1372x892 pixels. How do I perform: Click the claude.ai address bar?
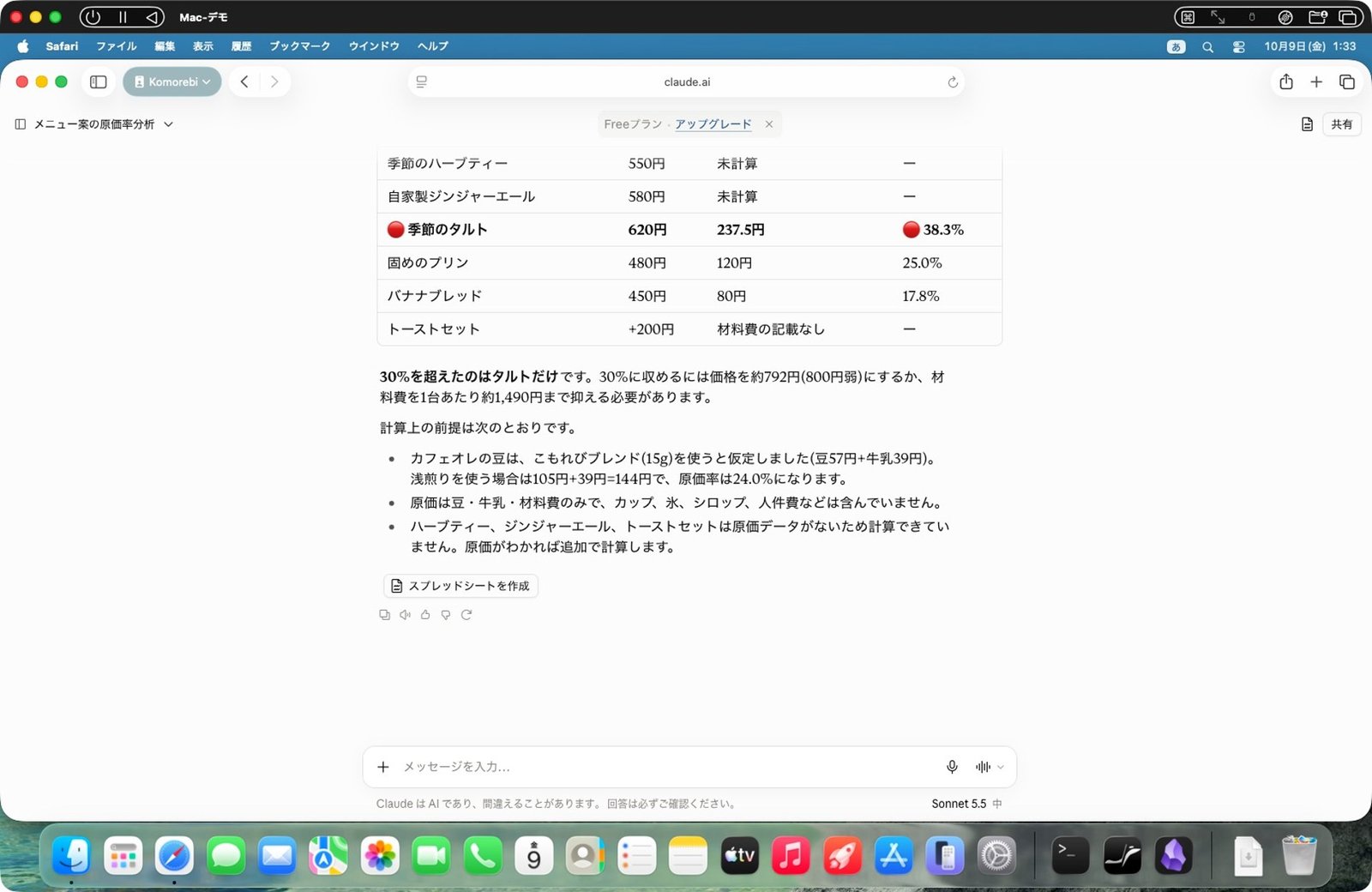click(687, 82)
